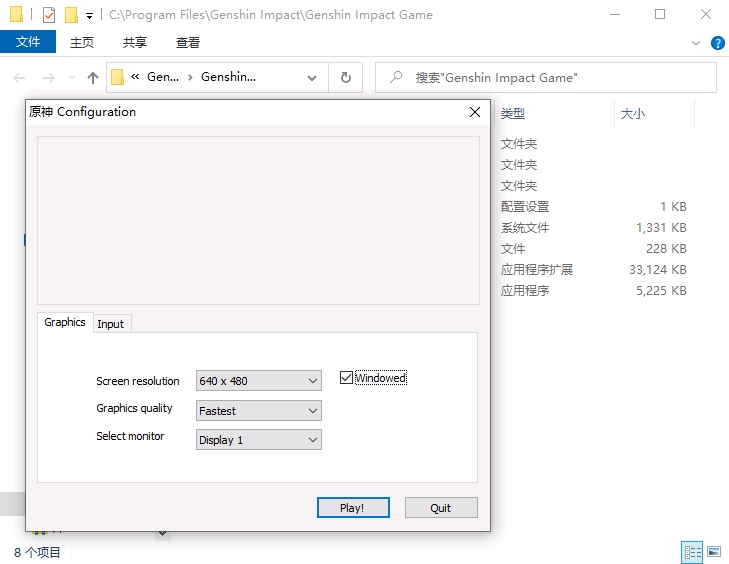The image size is (729, 564).
Task: Open the Graphics quality dropdown
Action: coord(258,411)
